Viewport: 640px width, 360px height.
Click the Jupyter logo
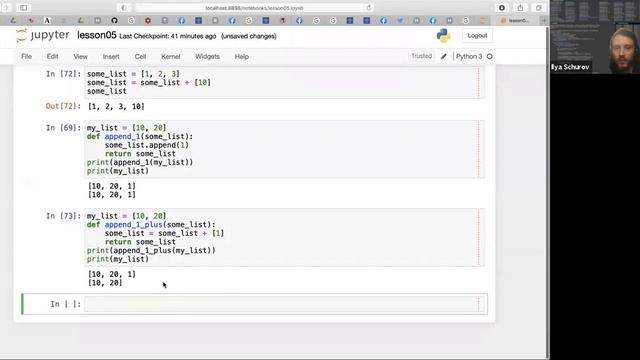point(42,36)
